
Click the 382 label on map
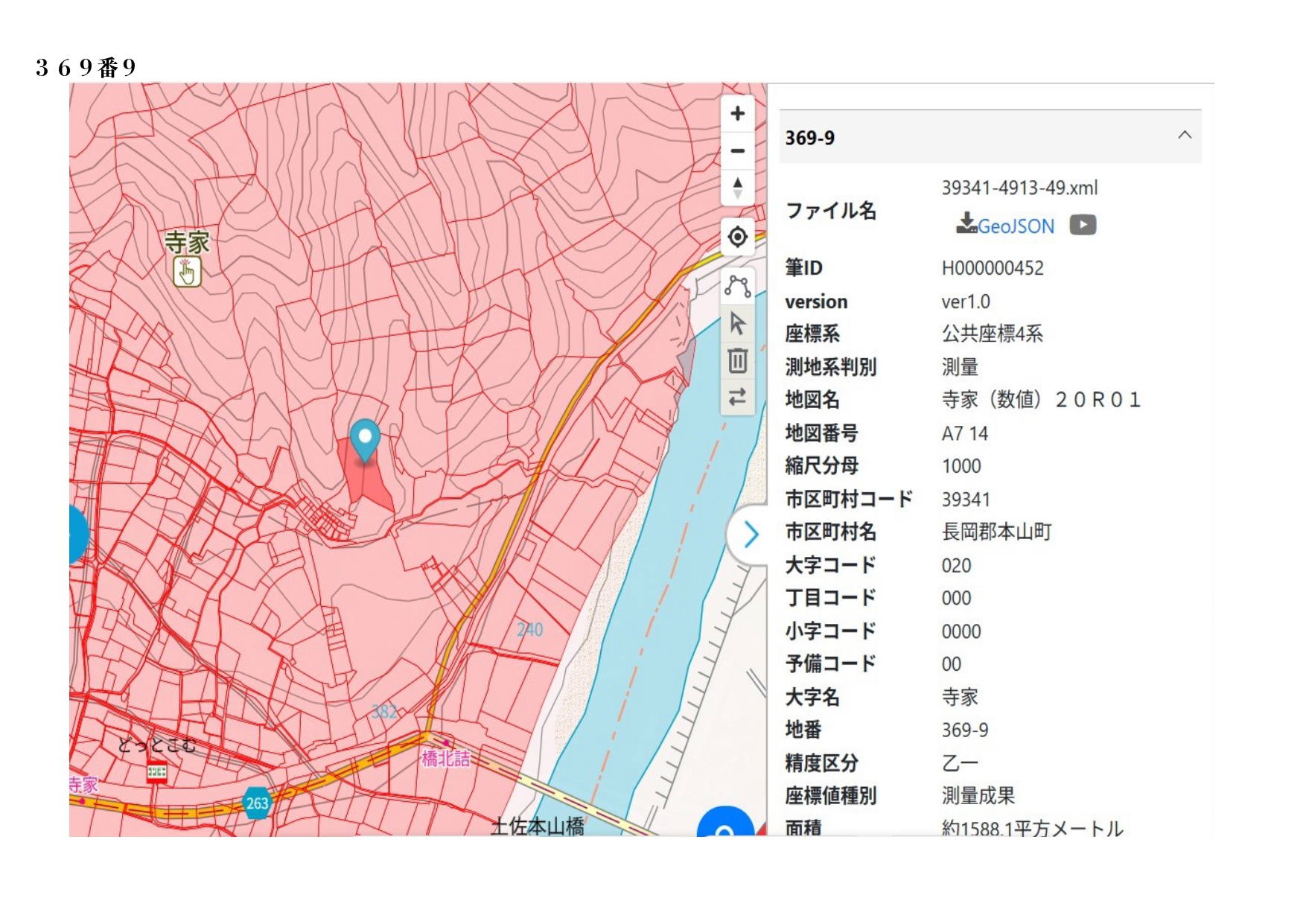[384, 711]
